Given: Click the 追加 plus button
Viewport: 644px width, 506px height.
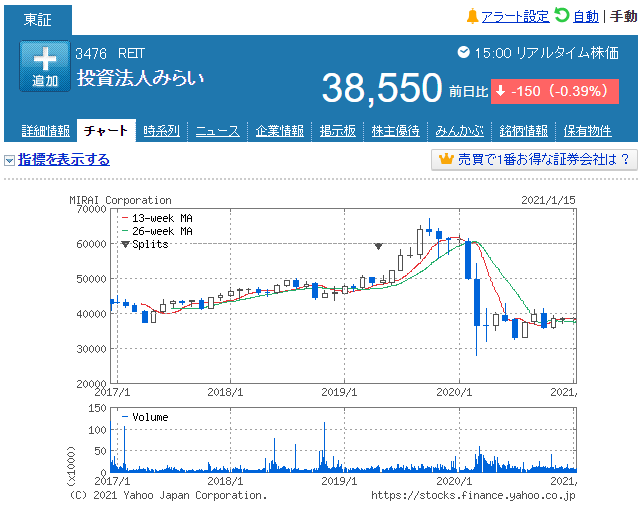Looking at the screenshot, I should [x=45, y=66].
